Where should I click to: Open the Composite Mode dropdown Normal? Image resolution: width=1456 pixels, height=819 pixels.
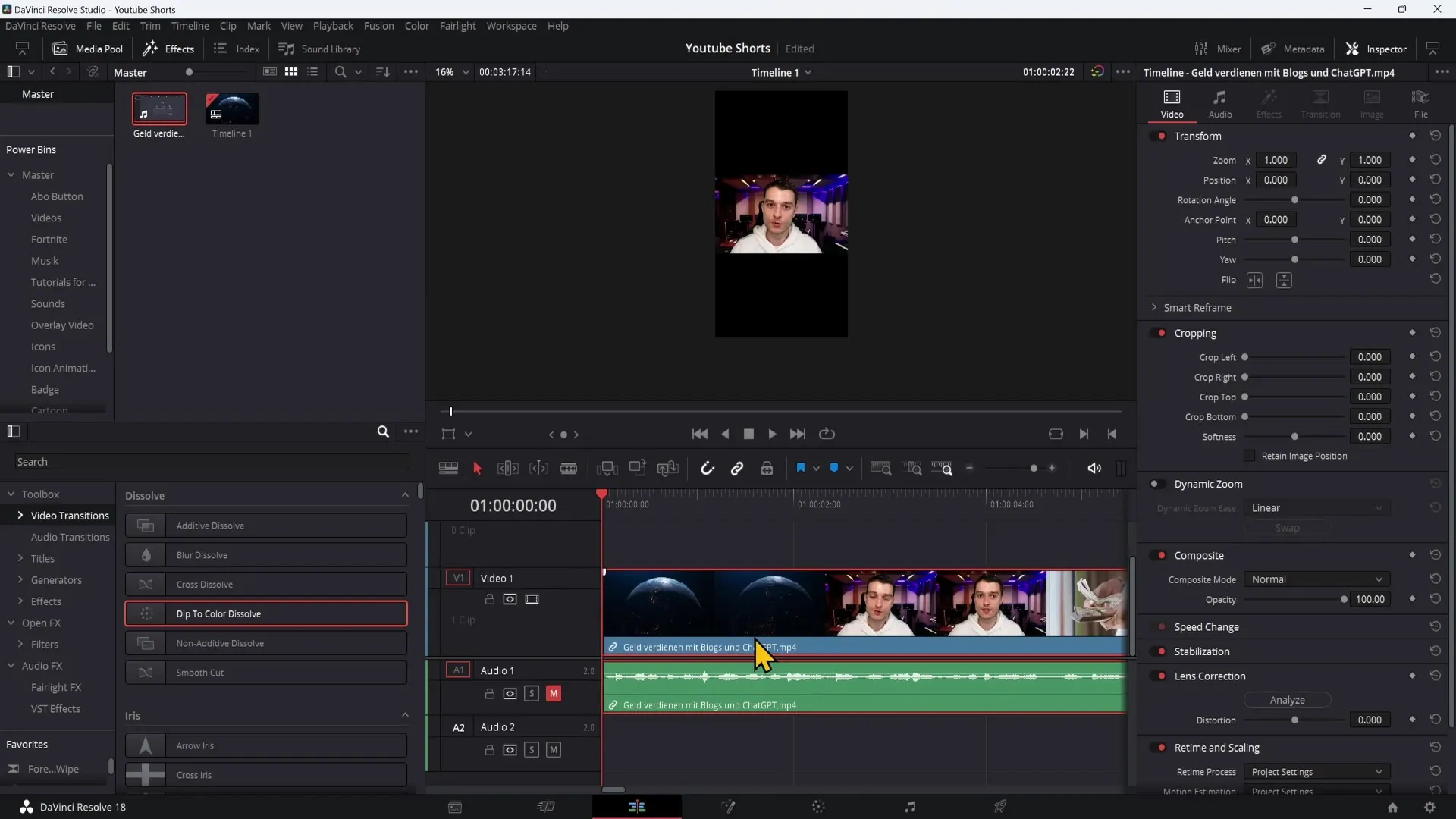click(x=1315, y=579)
